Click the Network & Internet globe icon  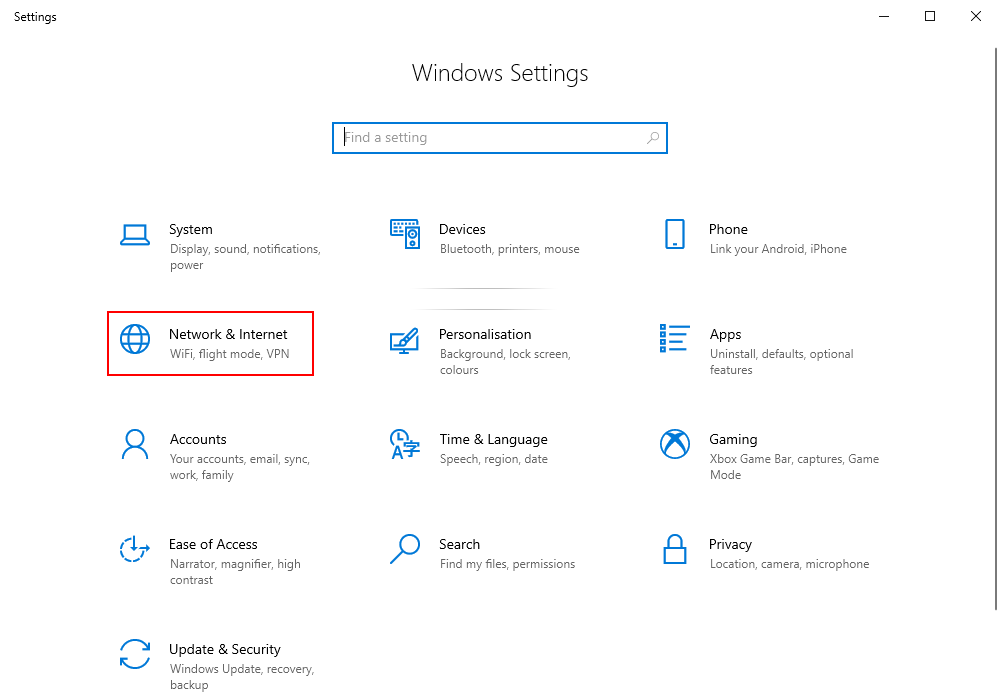[x=135, y=339]
